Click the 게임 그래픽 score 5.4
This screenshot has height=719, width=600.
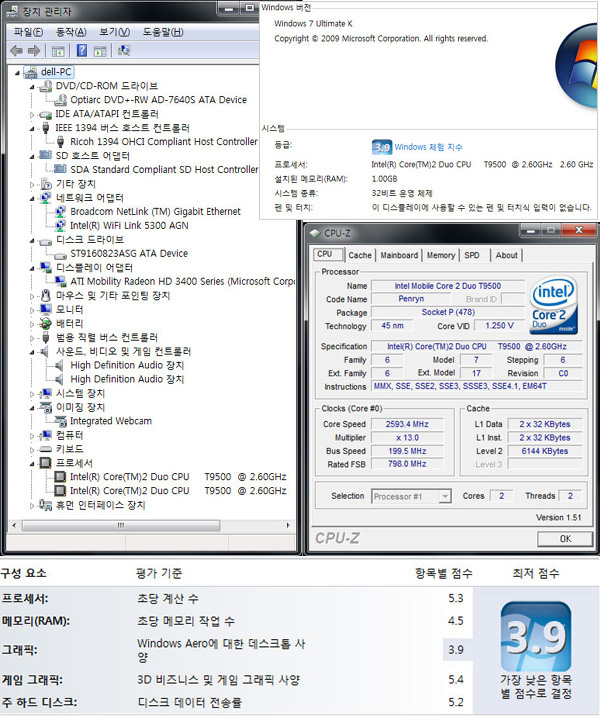(x=456, y=680)
